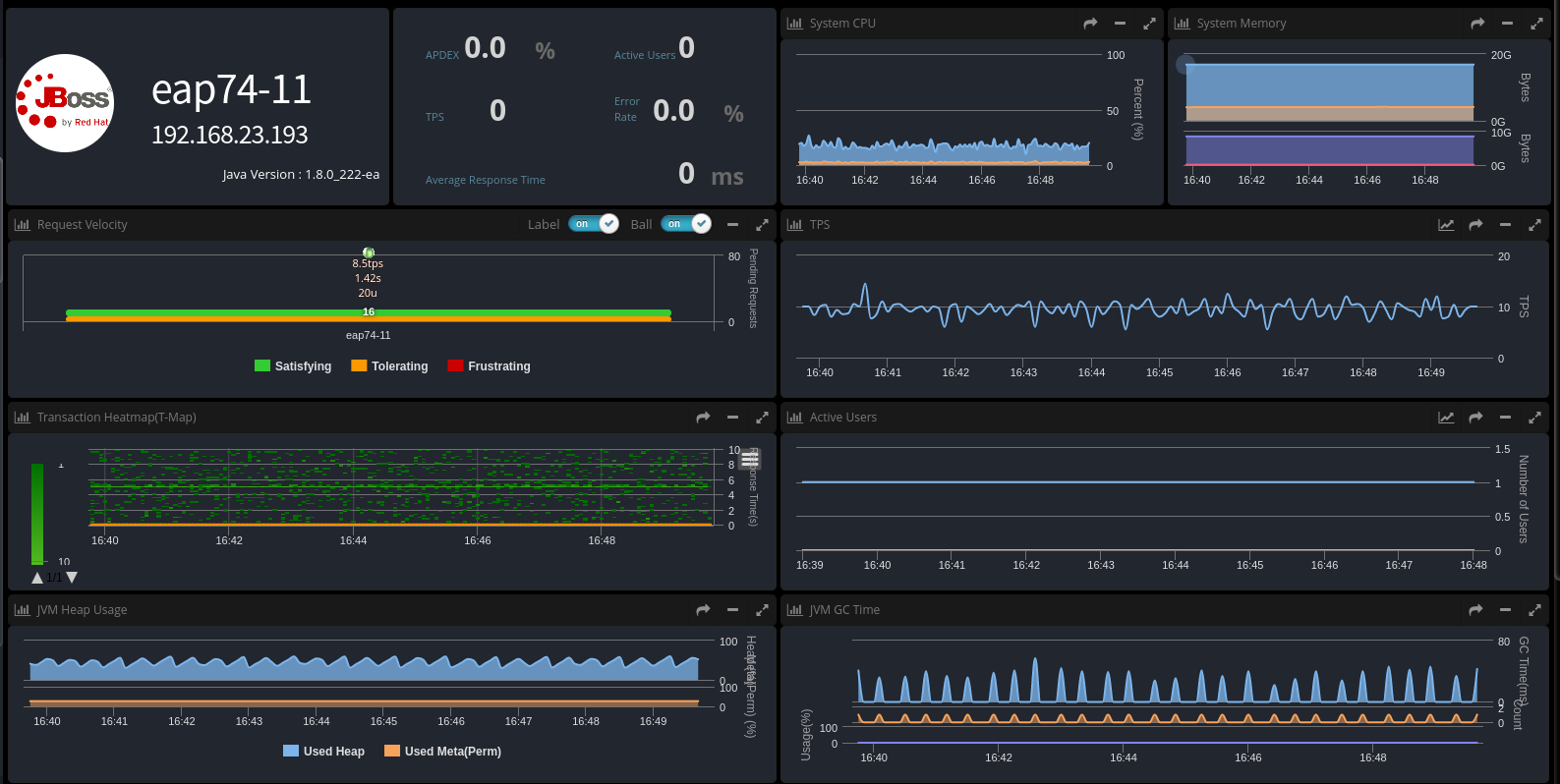Viewport: 1560px width, 784px height.
Task: Click the line chart icon in Active Users panel
Action: point(1446,418)
